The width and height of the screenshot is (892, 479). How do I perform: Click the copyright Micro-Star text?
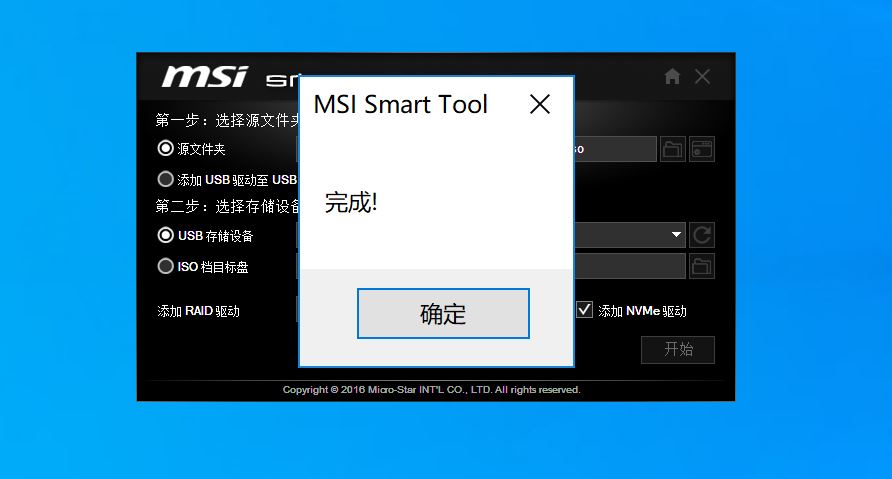point(431,390)
